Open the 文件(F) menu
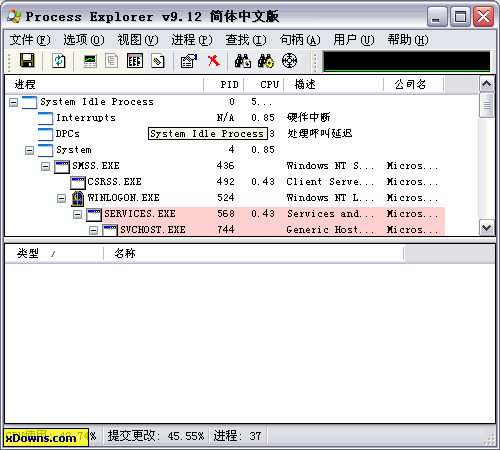The image size is (500, 450). click(x=30, y=40)
